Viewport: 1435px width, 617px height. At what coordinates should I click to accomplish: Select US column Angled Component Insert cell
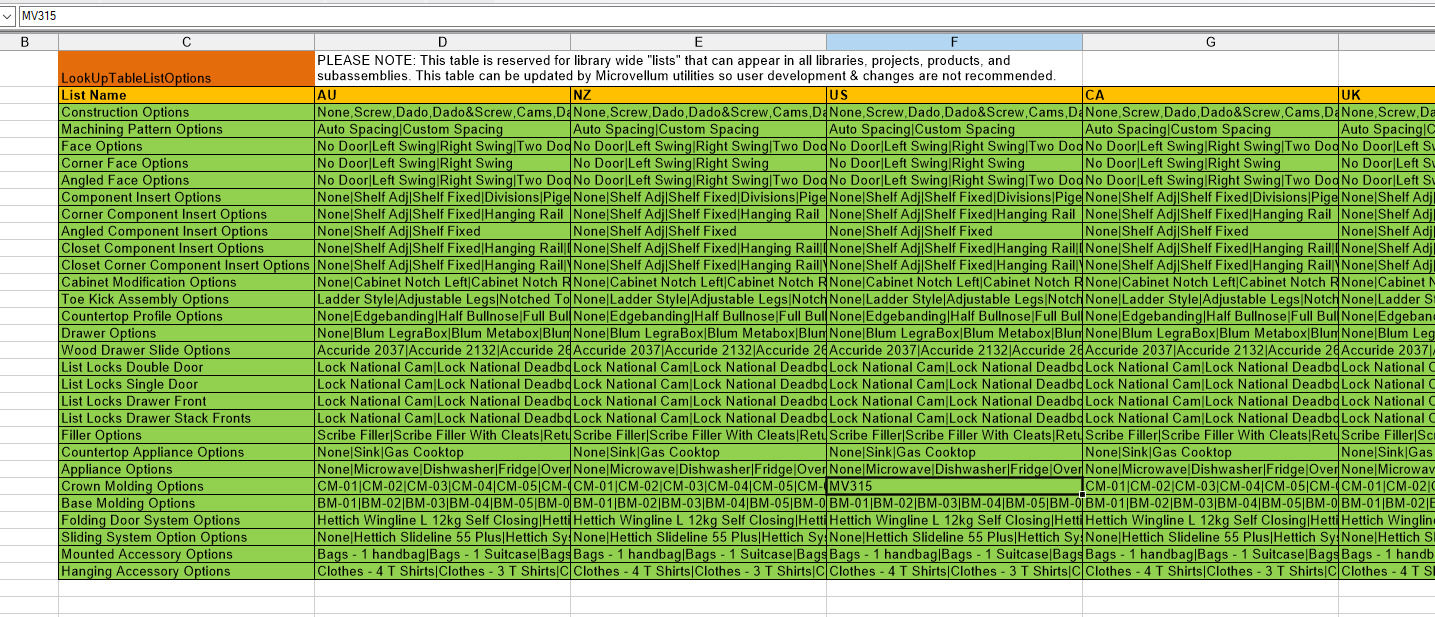coord(954,231)
